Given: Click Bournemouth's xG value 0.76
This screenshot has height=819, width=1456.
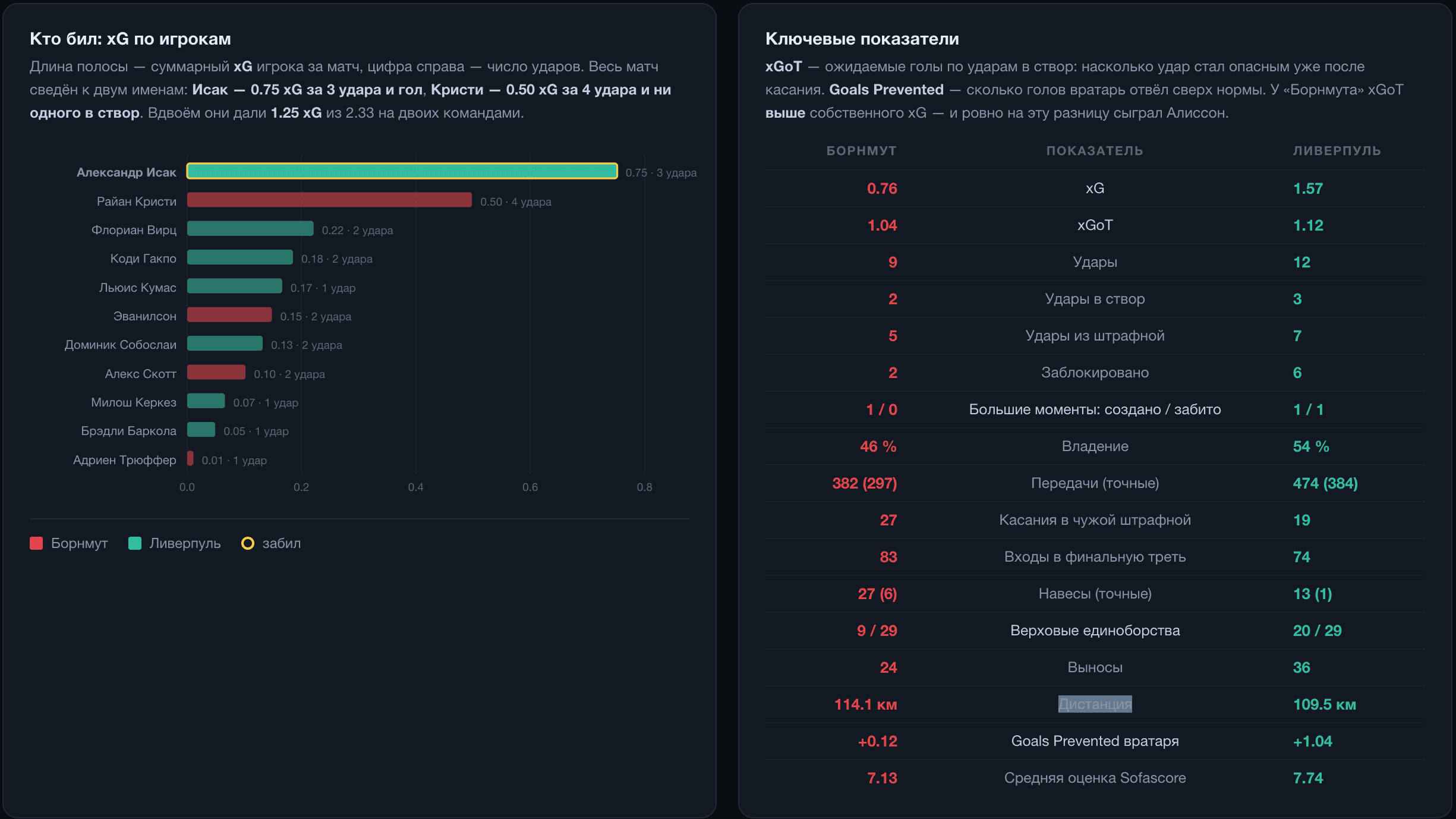Looking at the screenshot, I should pyautogui.click(x=882, y=188).
